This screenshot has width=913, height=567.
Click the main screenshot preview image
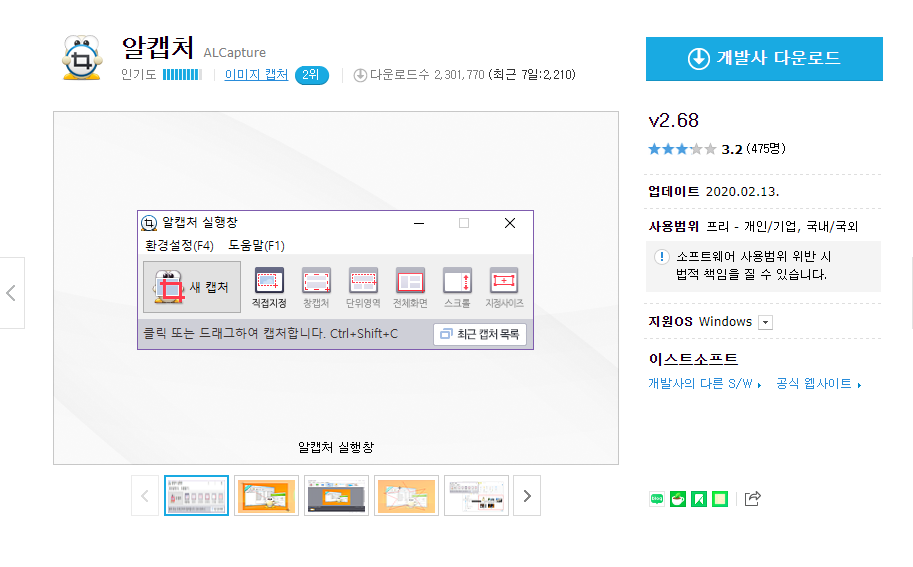pyautogui.click(x=336, y=288)
